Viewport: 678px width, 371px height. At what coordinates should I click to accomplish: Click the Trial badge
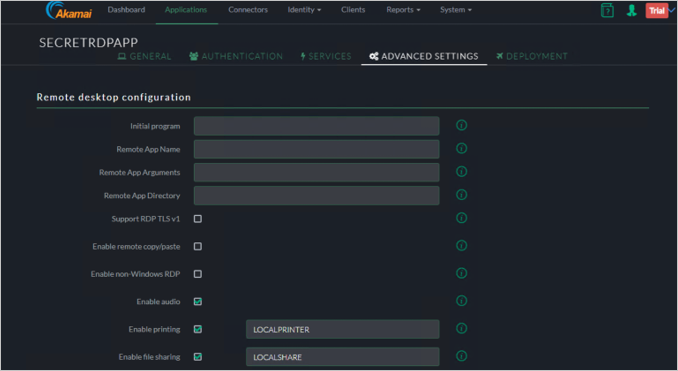(x=656, y=10)
